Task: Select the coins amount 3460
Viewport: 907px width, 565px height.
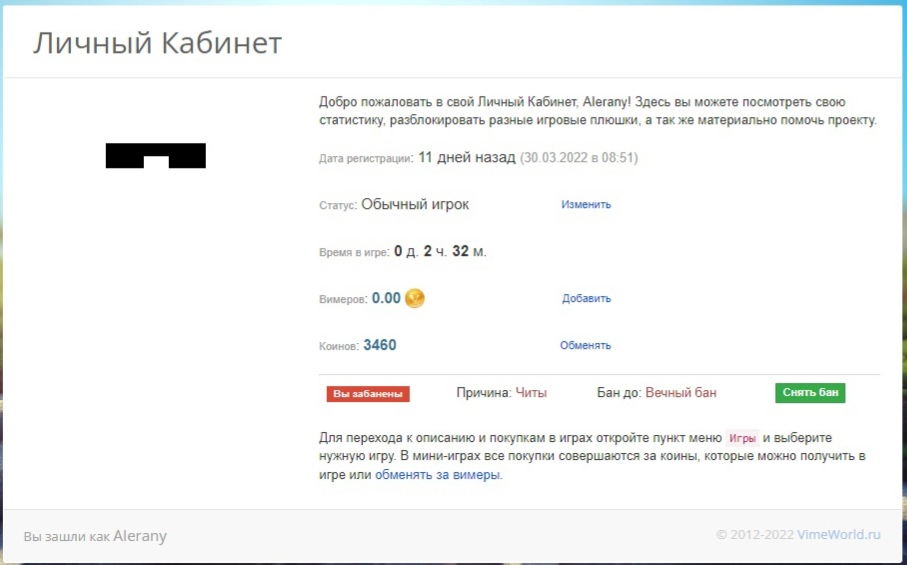Action: (380, 345)
